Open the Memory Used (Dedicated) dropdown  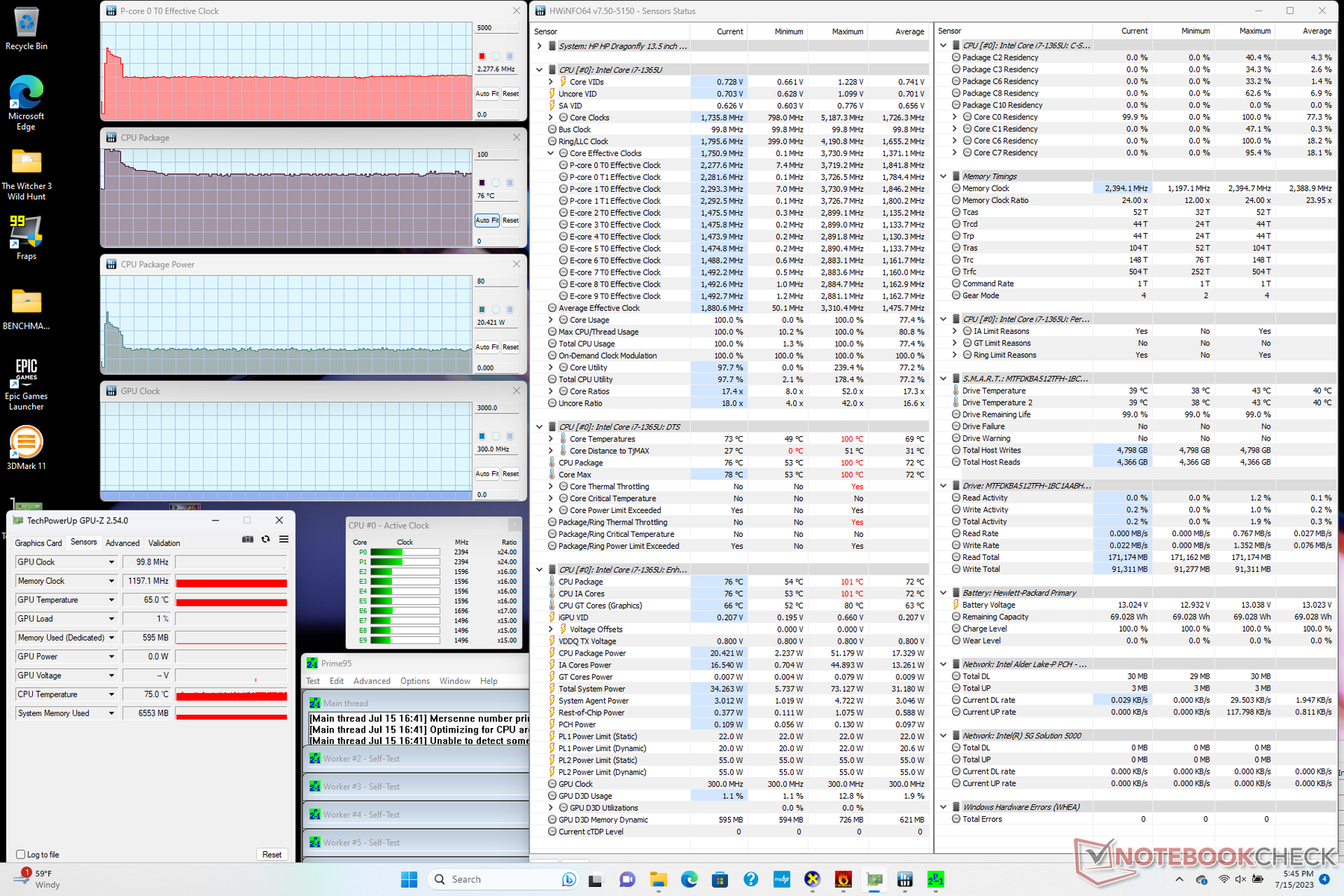[x=111, y=638]
